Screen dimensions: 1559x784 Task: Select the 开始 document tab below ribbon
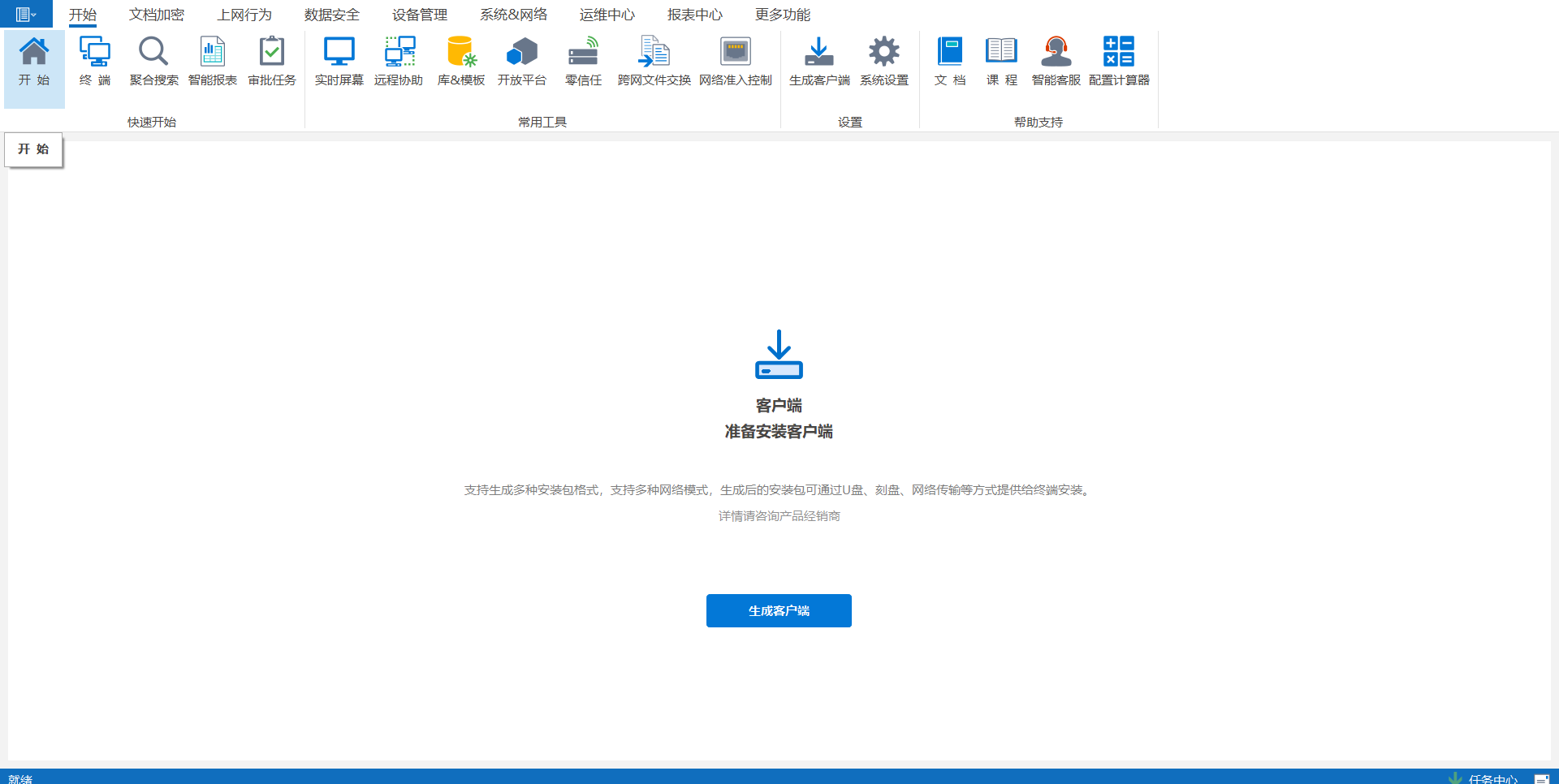[x=34, y=149]
